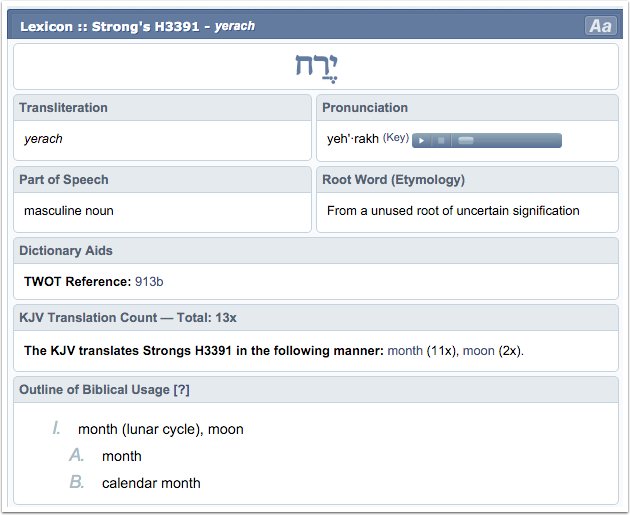Click the 'moon' KJV translation link
The image size is (630, 515).
click(x=478, y=351)
